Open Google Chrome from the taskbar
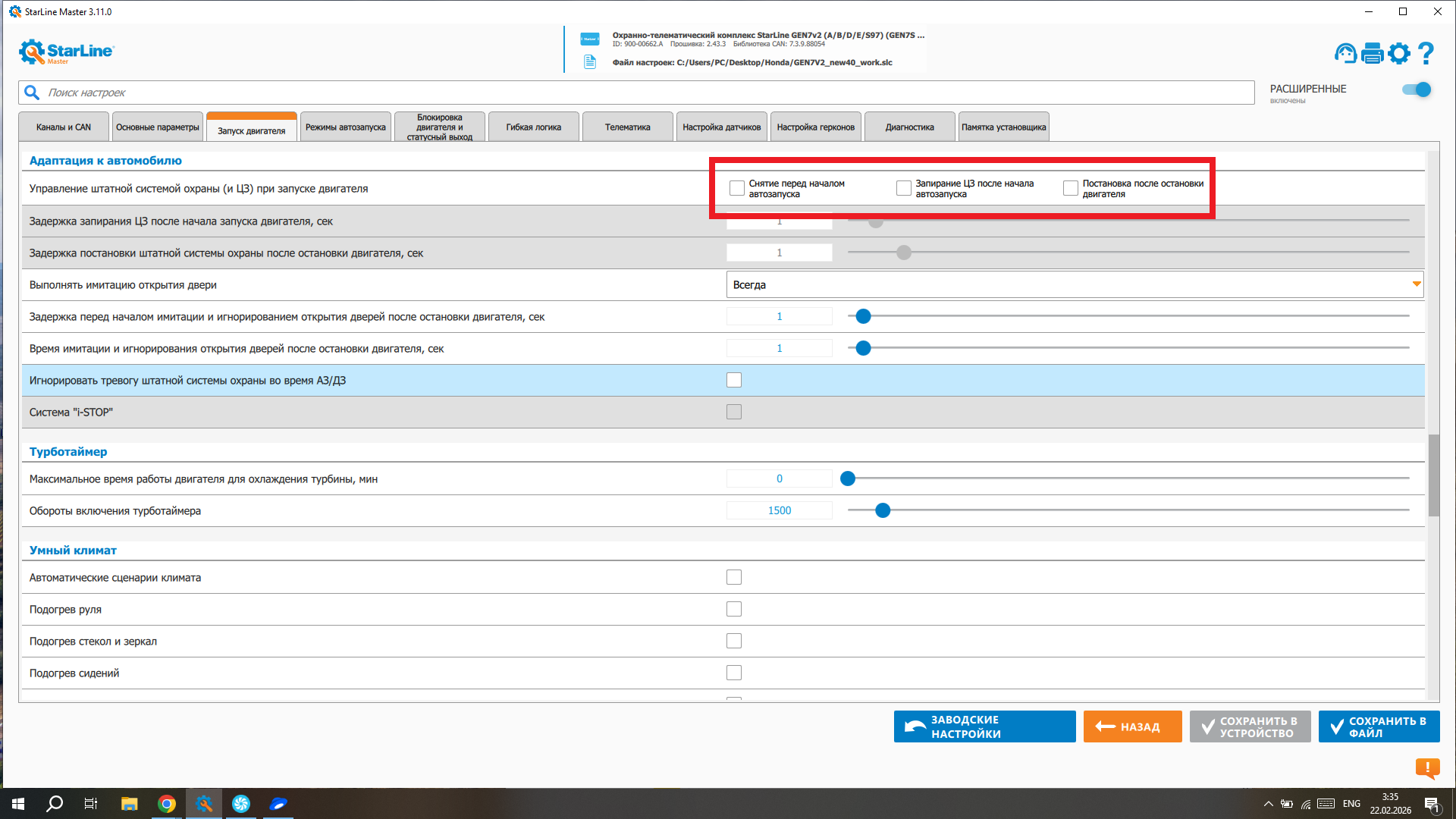1456x819 pixels. tap(167, 804)
